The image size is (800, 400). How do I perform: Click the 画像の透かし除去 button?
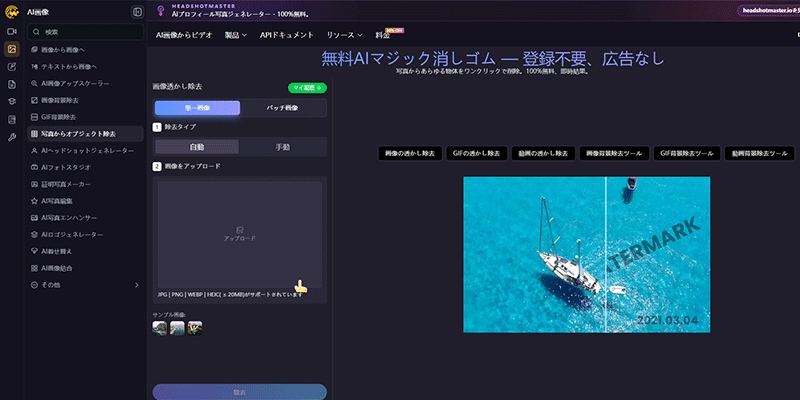tap(410, 153)
